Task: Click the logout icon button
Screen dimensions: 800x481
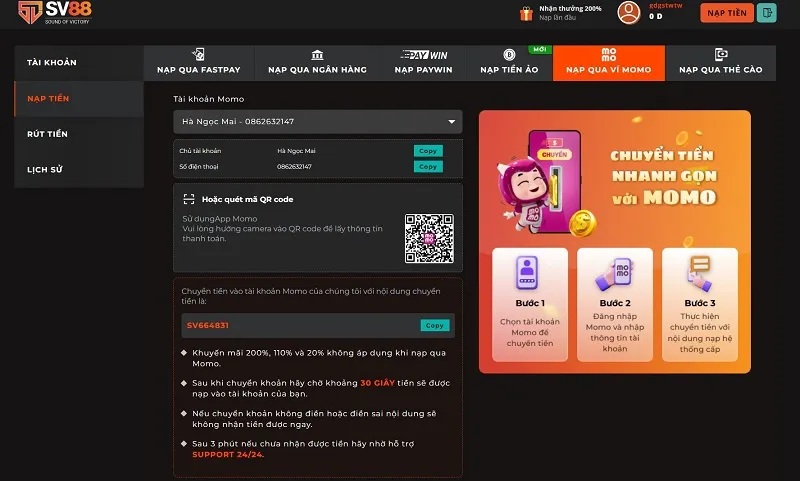Action: [767, 13]
